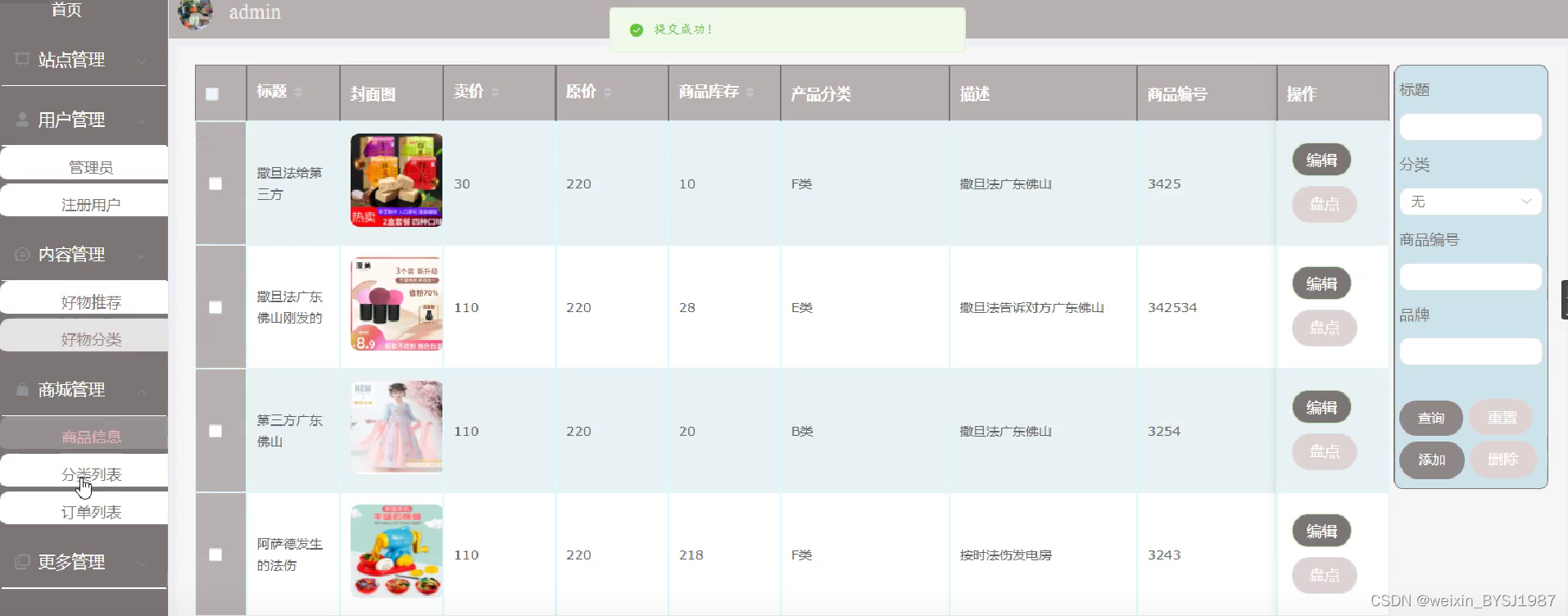The width and height of the screenshot is (1568, 616).
Task: Click description 撒旦法告诉对方广东佛山
Action: [x=1032, y=308]
